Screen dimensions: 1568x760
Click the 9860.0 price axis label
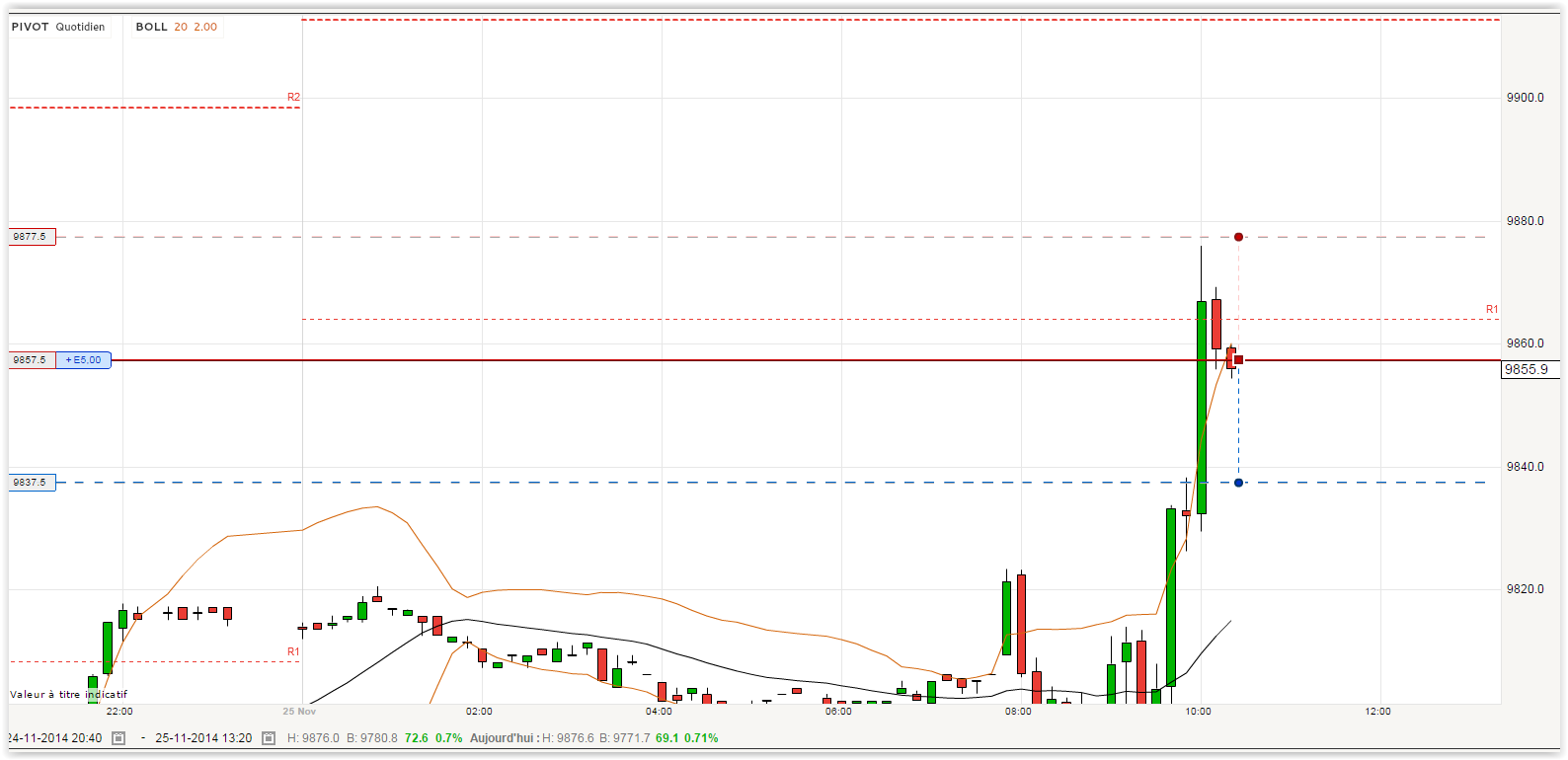(x=1526, y=343)
